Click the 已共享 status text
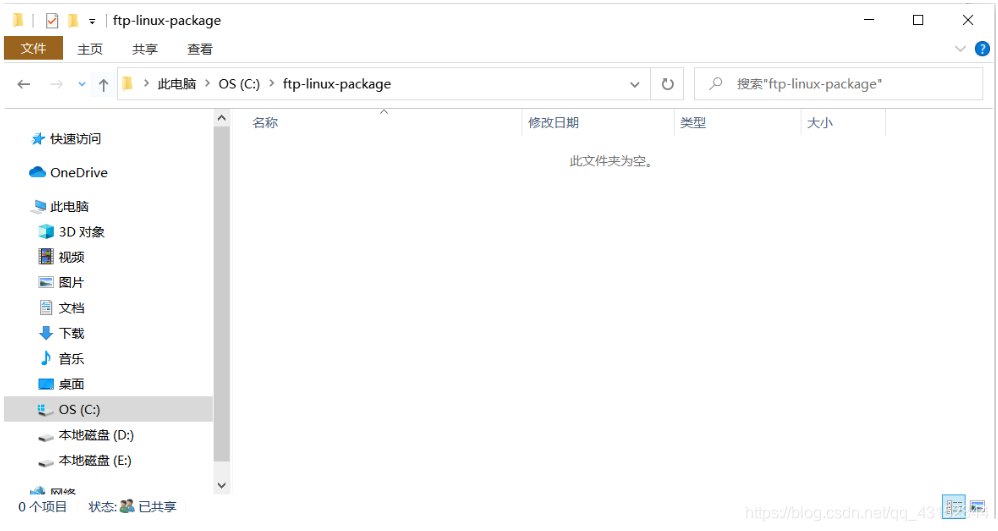This screenshot has height=531, width=998. point(157,507)
